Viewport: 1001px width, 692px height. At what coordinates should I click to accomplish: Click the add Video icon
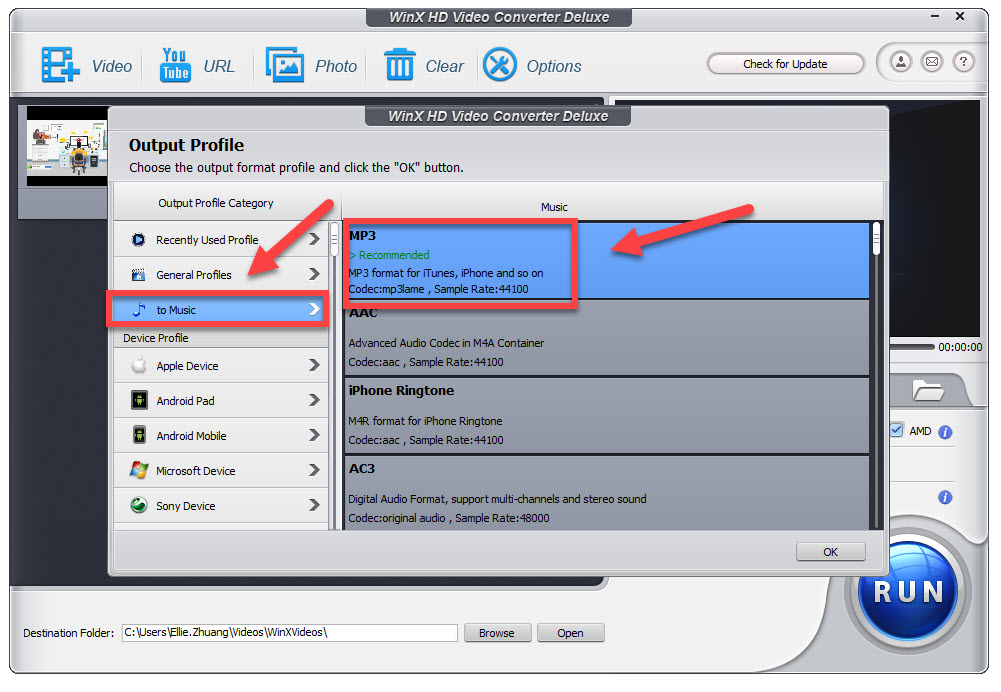(x=60, y=65)
